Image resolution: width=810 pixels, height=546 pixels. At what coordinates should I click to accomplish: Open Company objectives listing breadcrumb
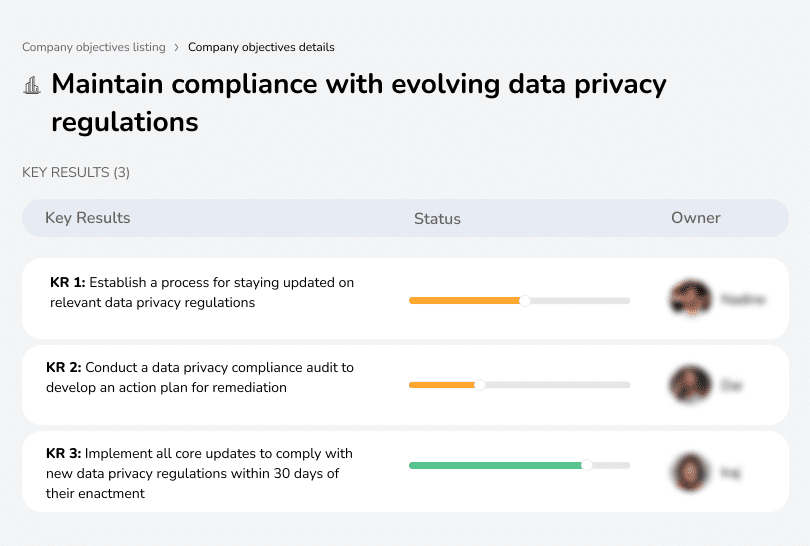pos(94,47)
